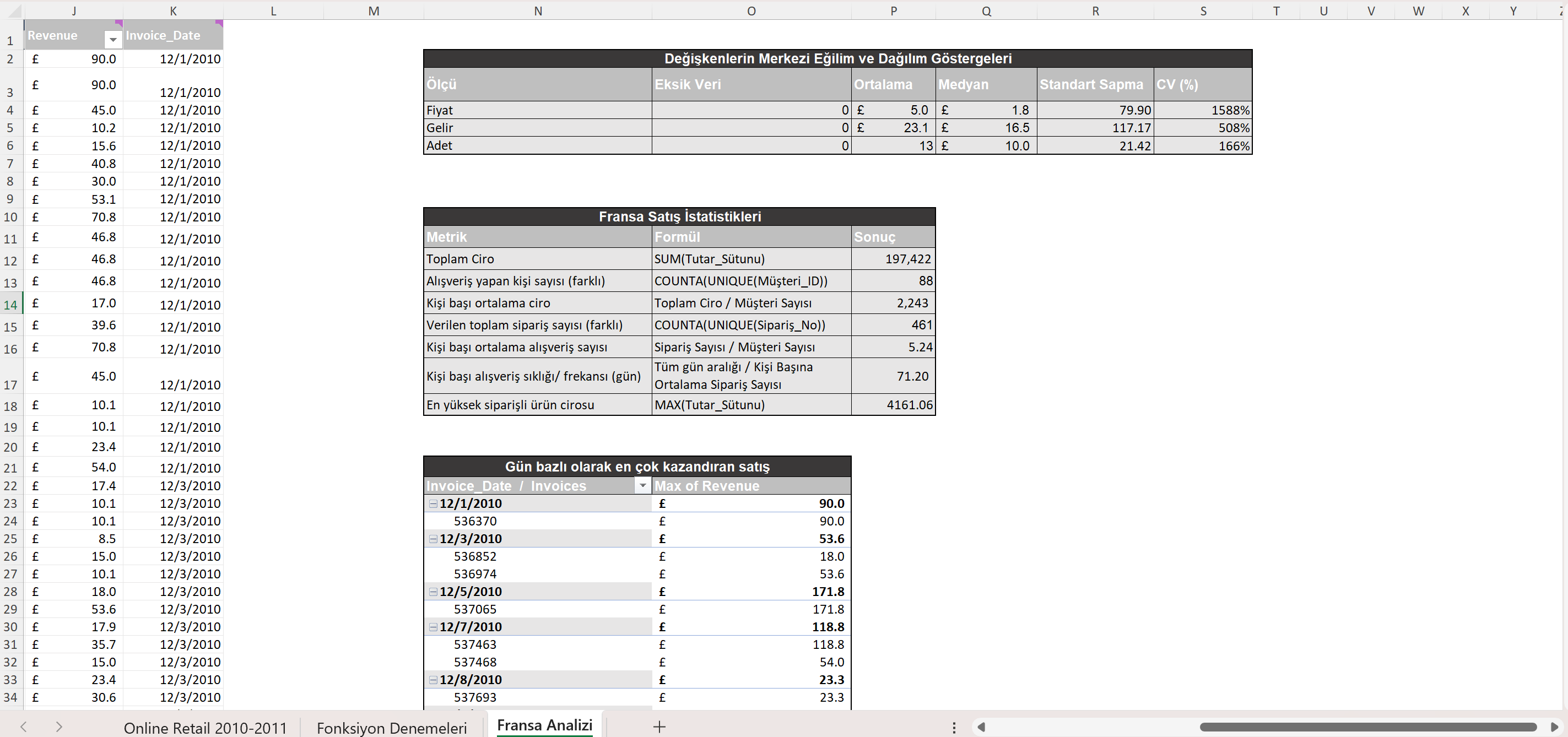Click the Invoice_Date header cell
The image size is (1568, 737).
point(174,35)
